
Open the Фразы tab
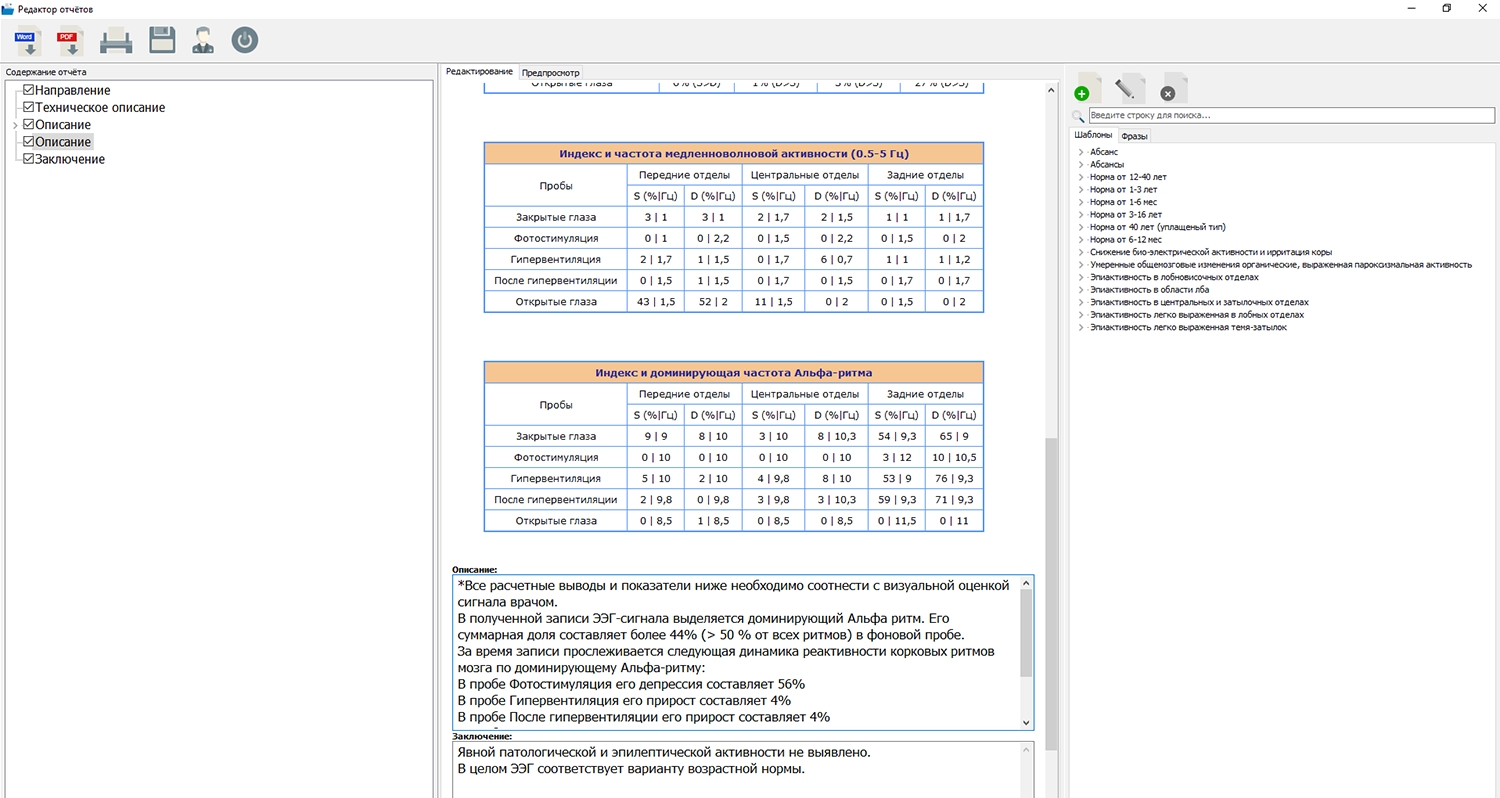pyautogui.click(x=1134, y=135)
